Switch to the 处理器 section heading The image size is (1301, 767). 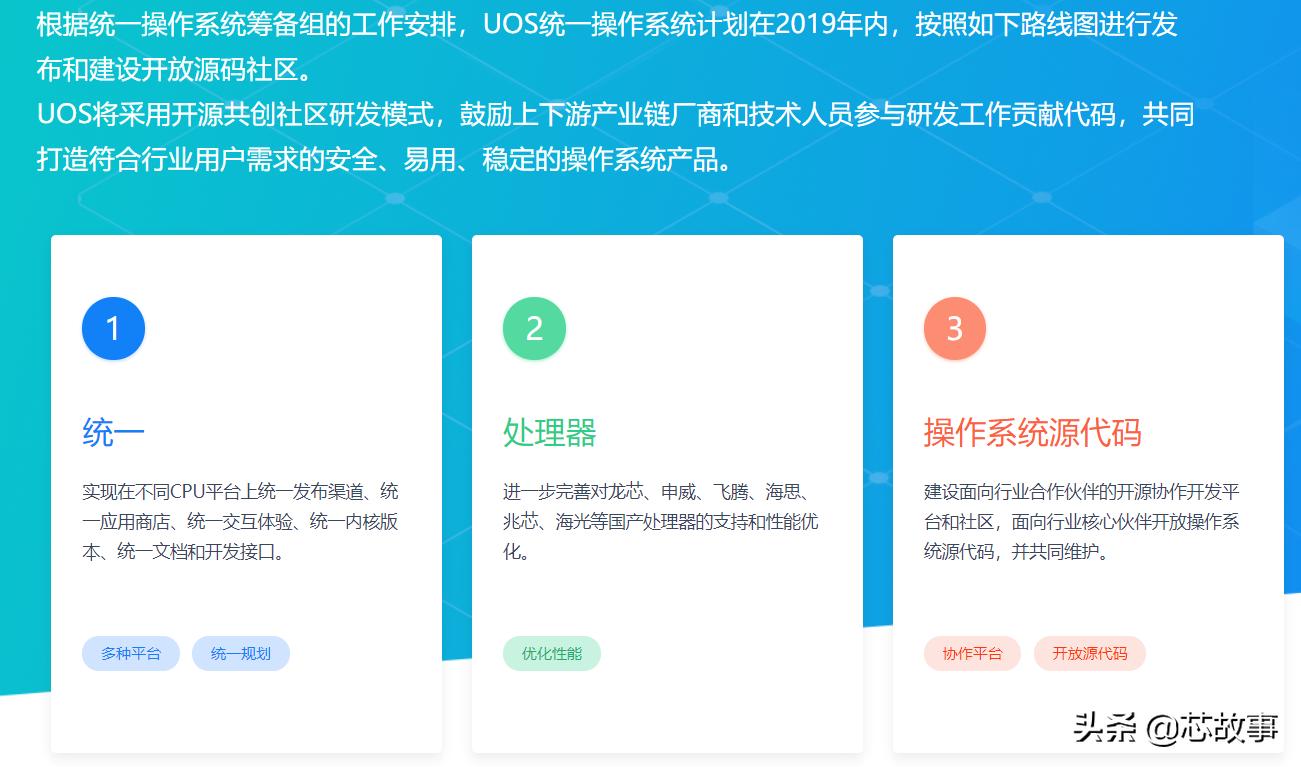(x=551, y=432)
